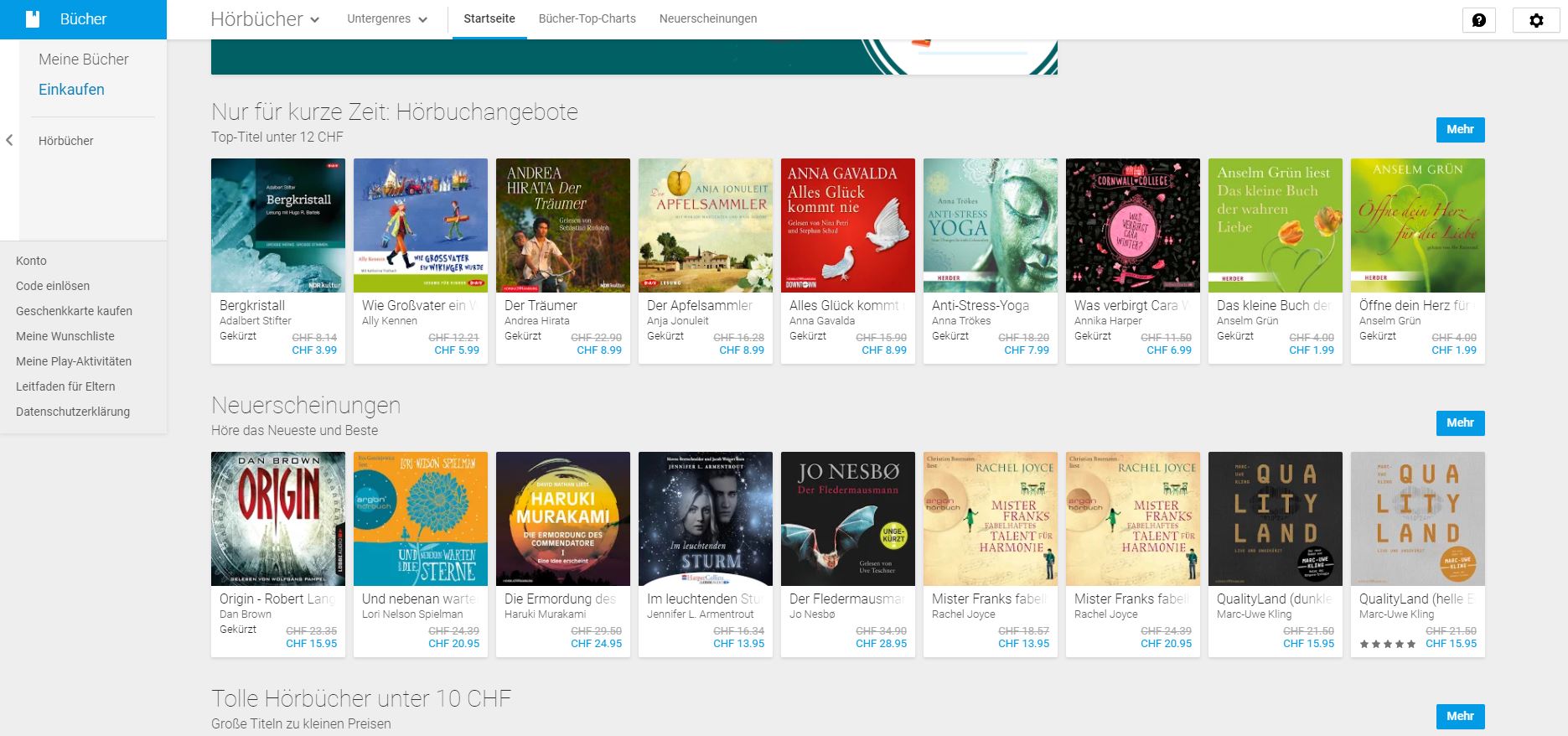
Task: Open the settings gear icon
Action: (x=1536, y=20)
